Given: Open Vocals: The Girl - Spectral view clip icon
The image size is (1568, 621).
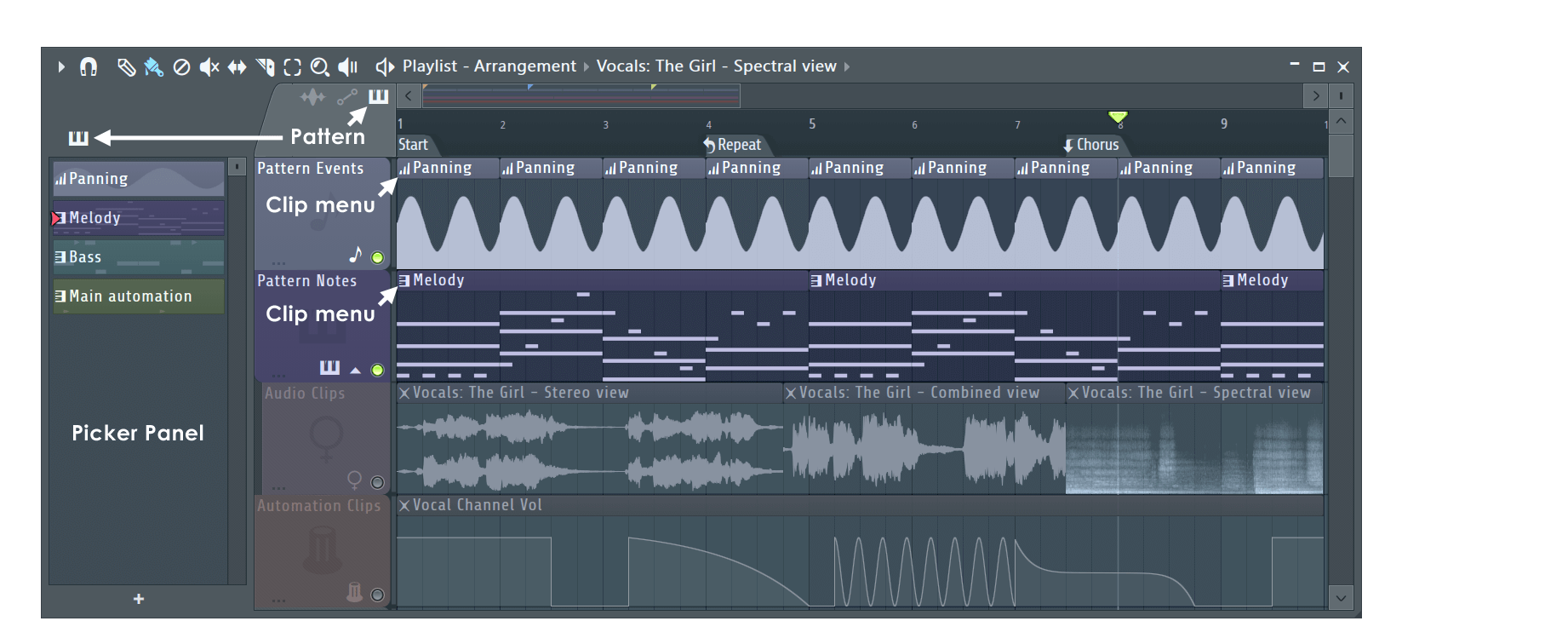Looking at the screenshot, I should (1074, 393).
